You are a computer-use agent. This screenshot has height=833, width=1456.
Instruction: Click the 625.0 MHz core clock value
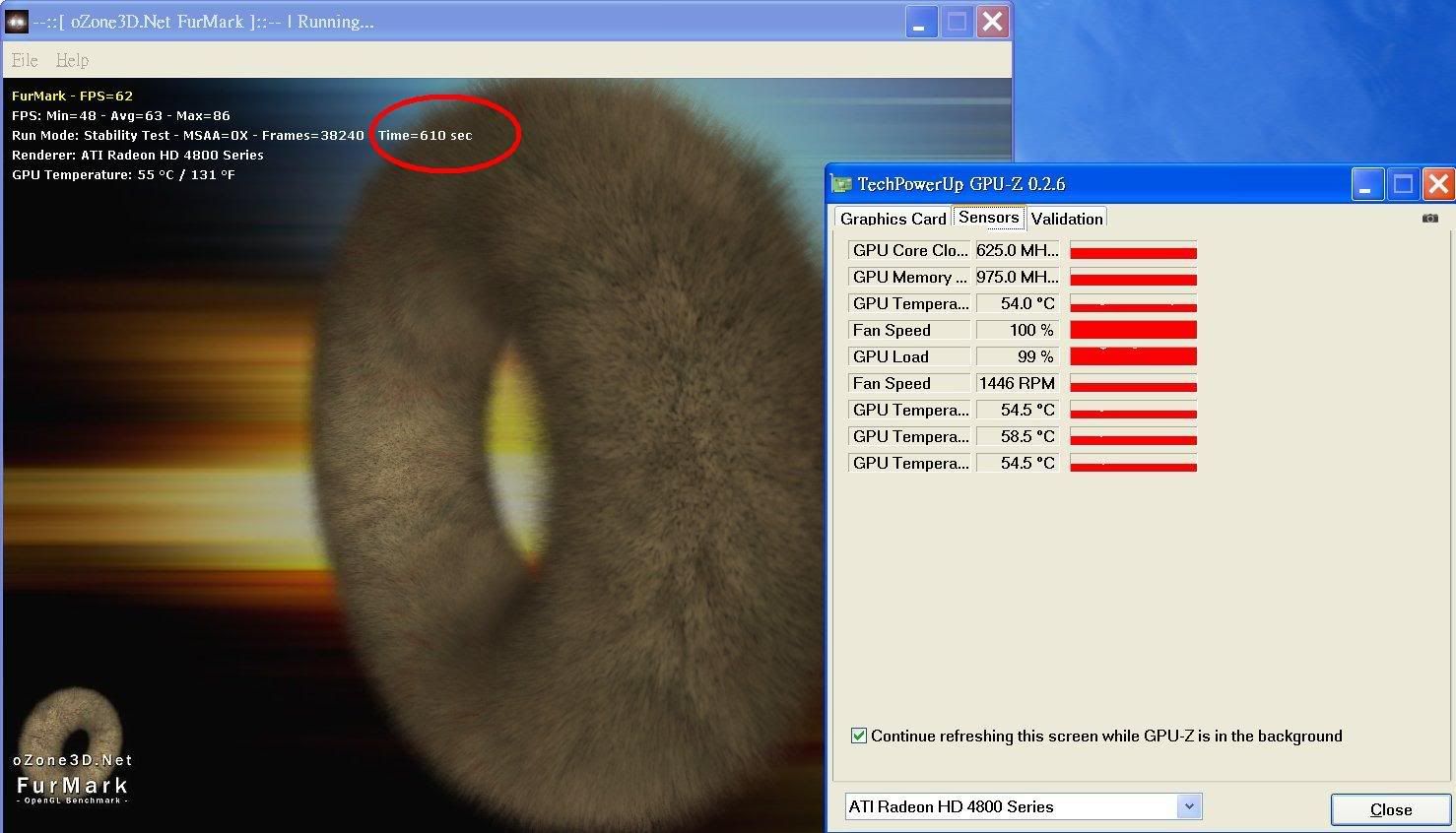1018,250
